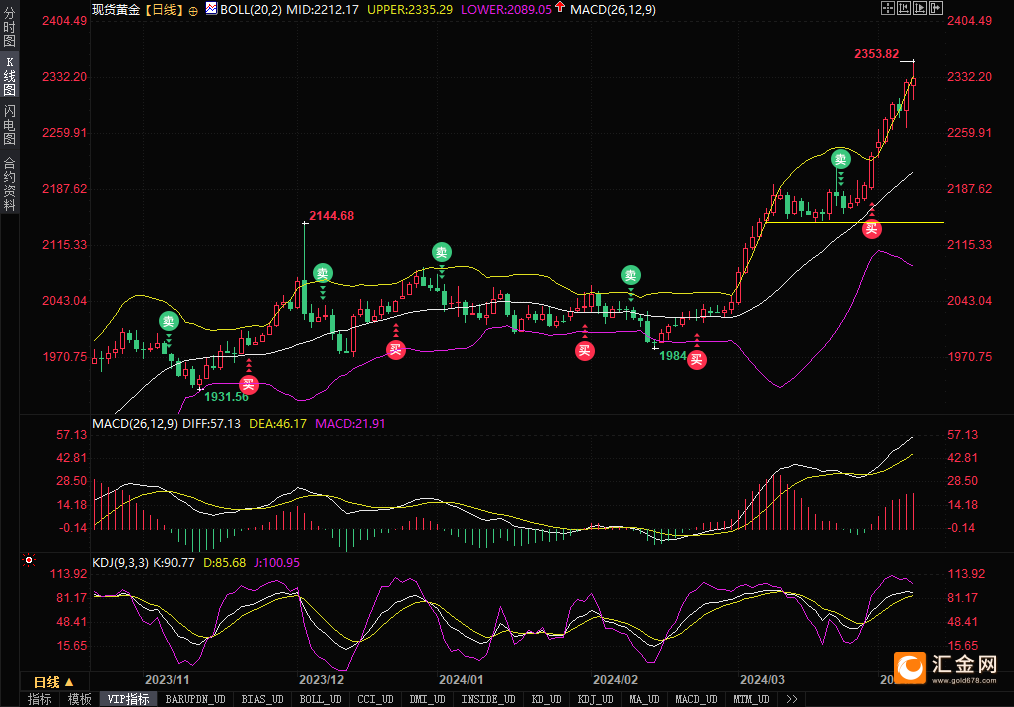Choose the MACD_UD indicator
1014x707 pixels.
696,699
